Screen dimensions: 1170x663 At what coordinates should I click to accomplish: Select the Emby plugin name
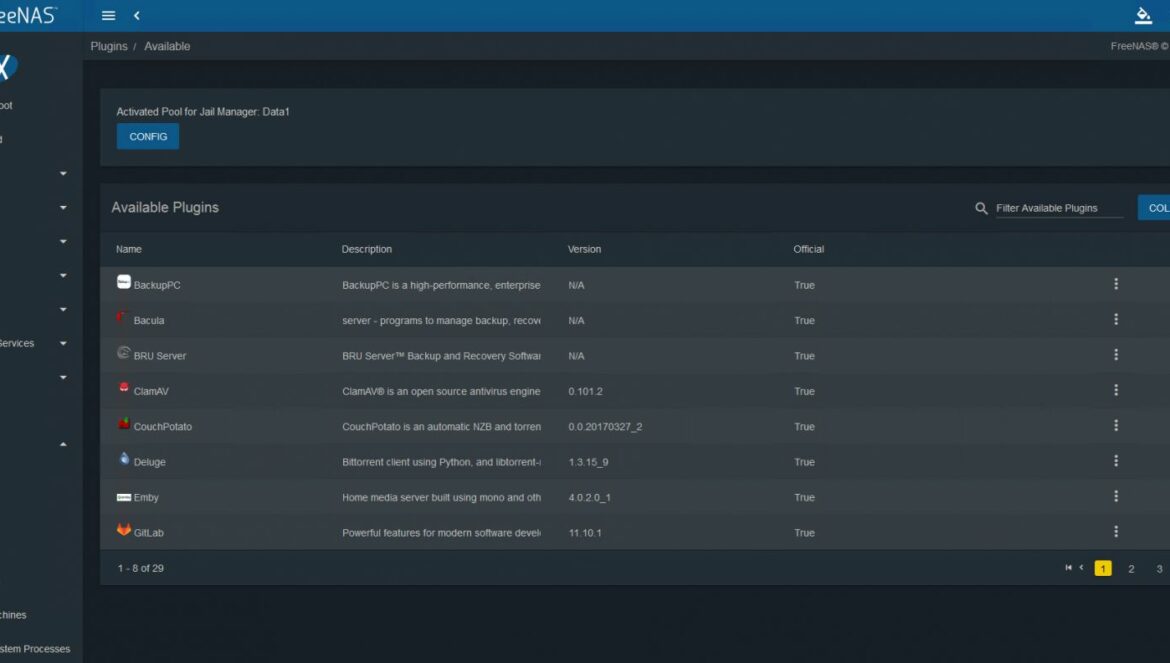pyautogui.click(x=146, y=497)
